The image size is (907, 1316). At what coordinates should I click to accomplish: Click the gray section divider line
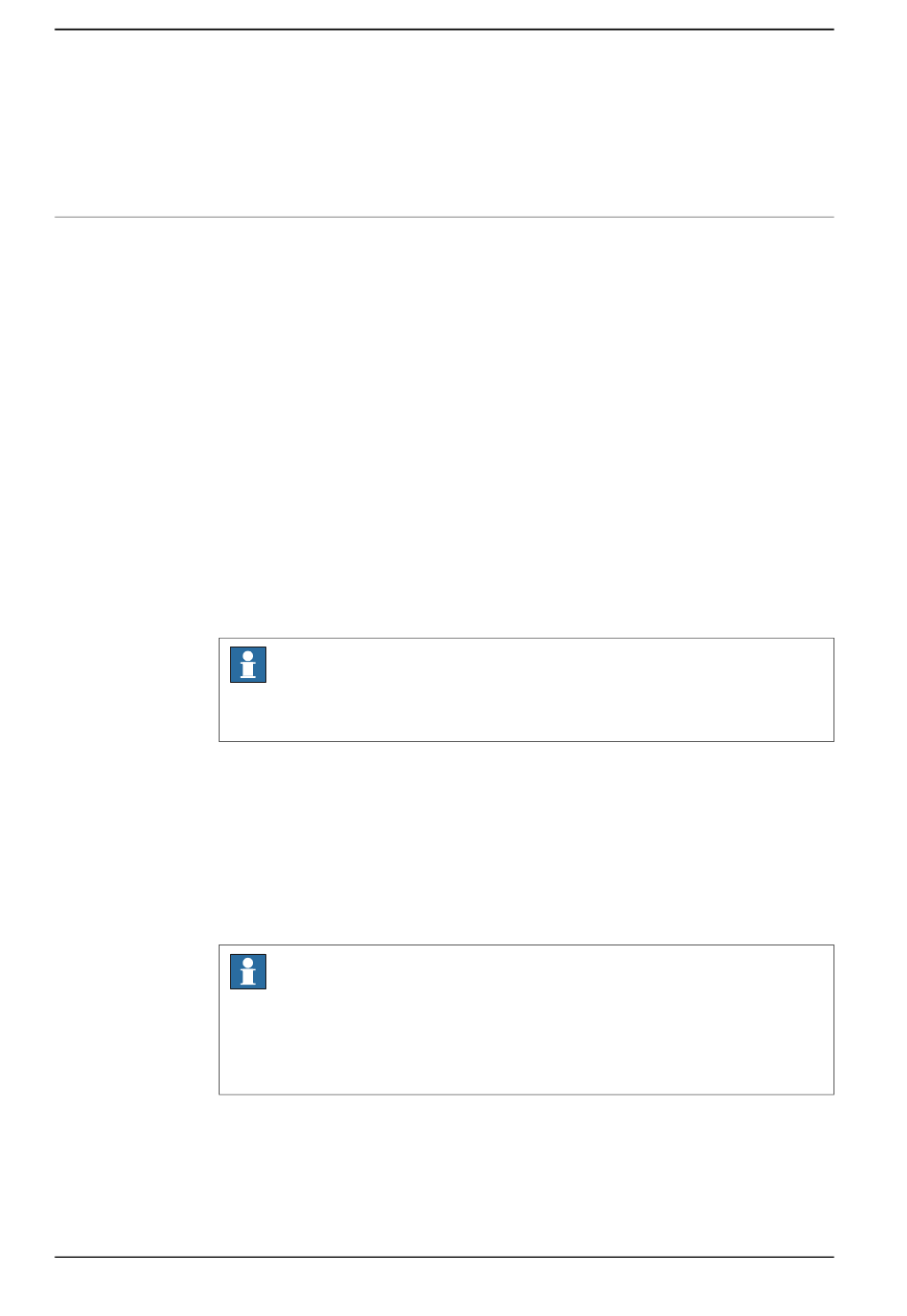click(x=444, y=217)
